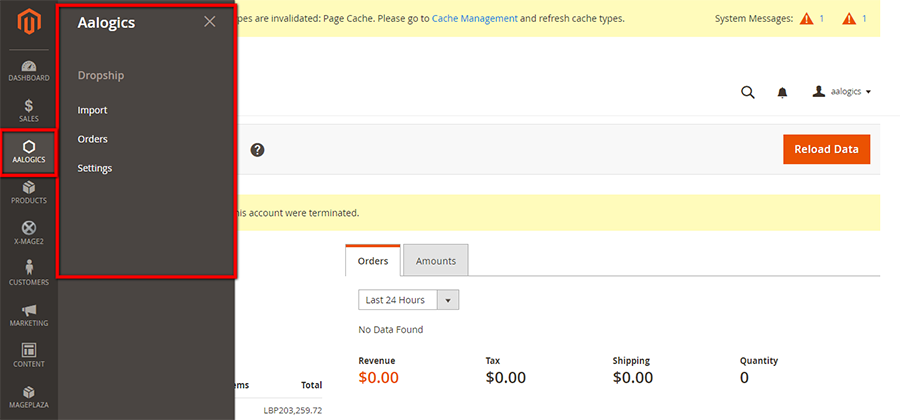
Task: Choose Settings in the Dropship submenu
Action: pyautogui.click(x=95, y=169)
